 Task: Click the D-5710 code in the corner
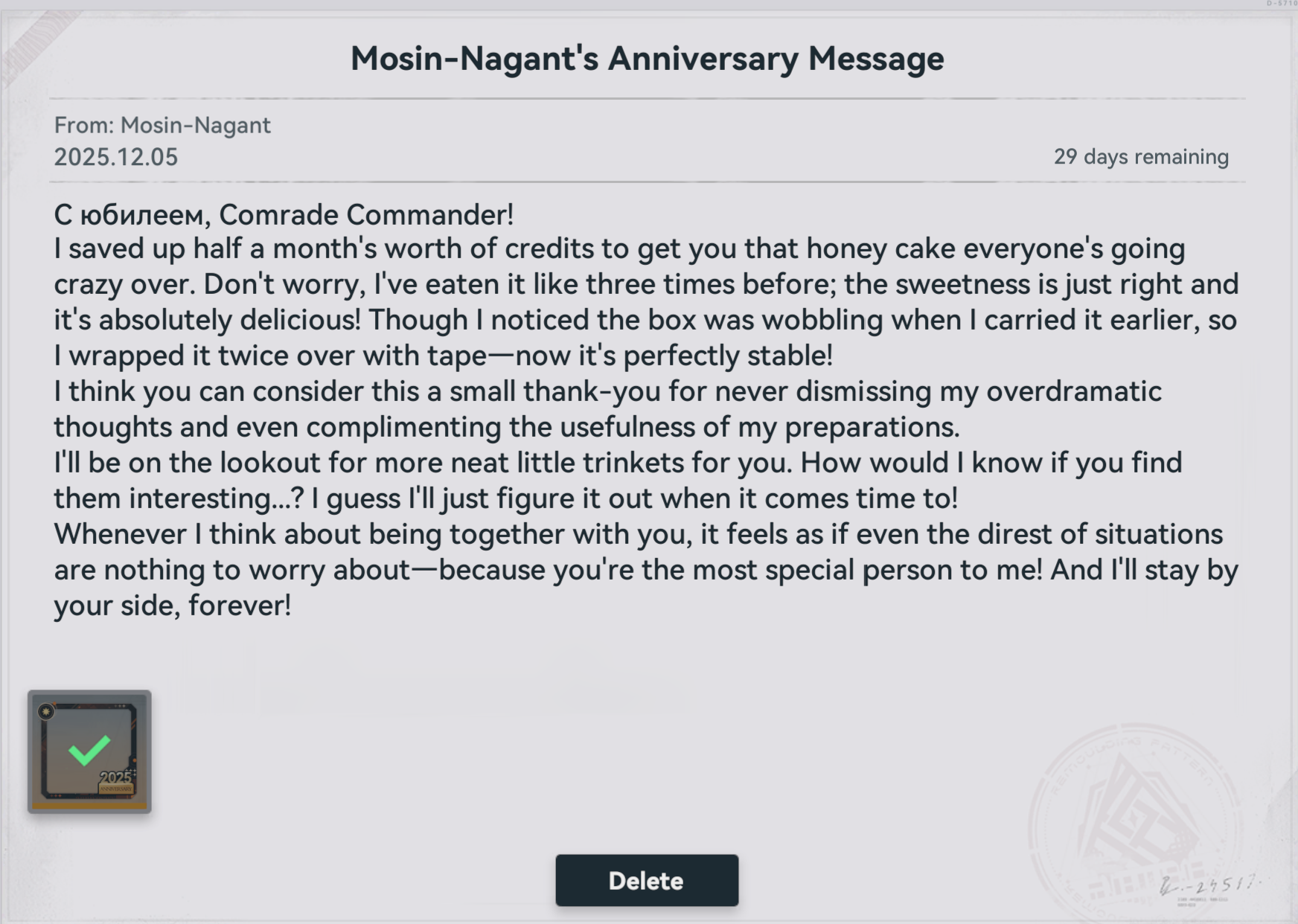click(1282, 4)
